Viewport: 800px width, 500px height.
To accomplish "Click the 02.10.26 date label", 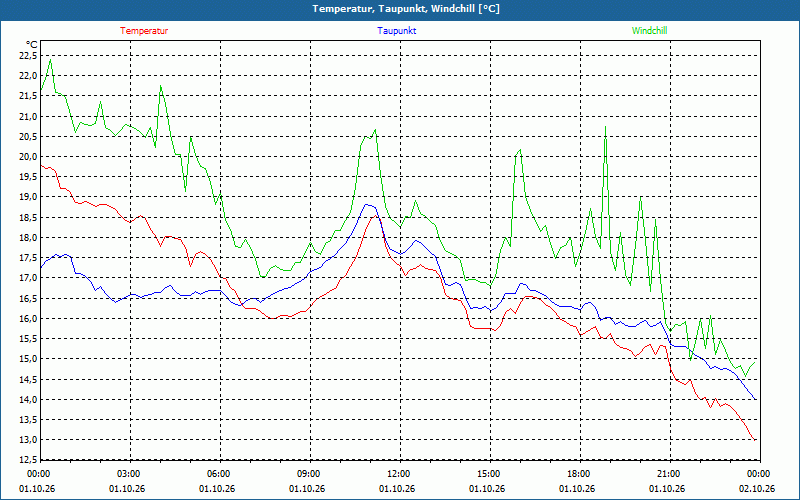I will coord(757,489).
